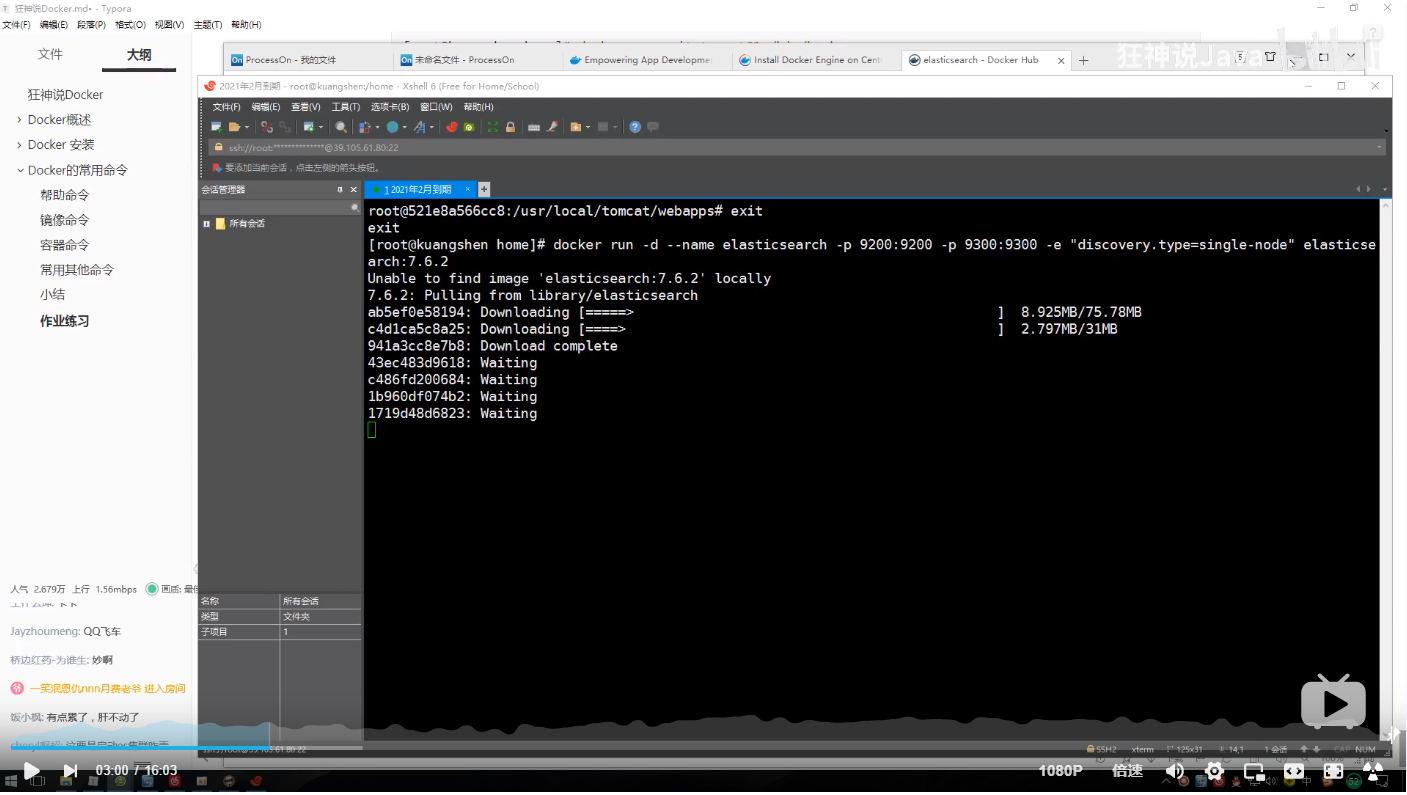Launch Xftp using the red swirl icon
This screenshot has height=795, width=1407.
point(452,127)
